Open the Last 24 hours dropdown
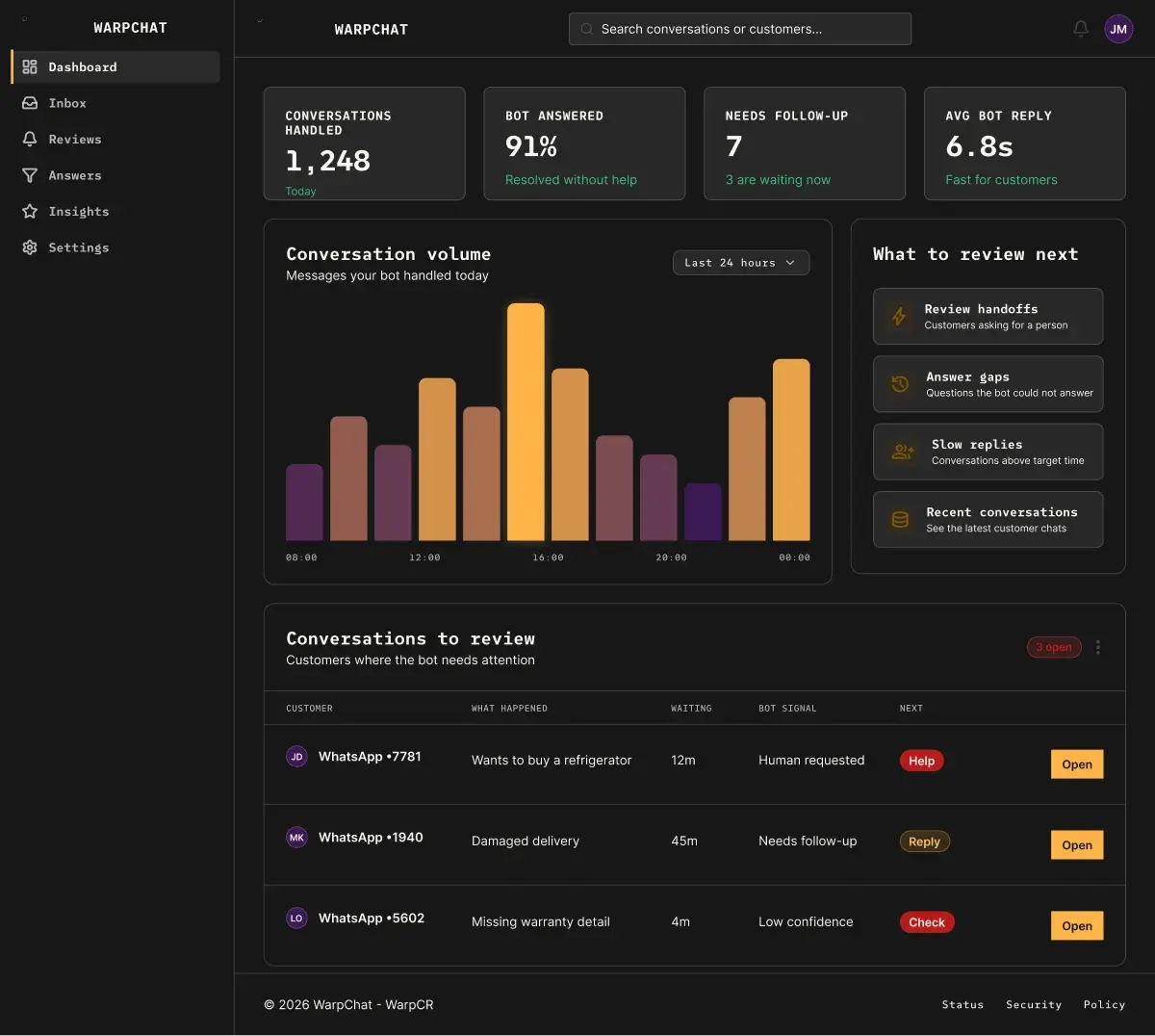 tap(741, 263)
